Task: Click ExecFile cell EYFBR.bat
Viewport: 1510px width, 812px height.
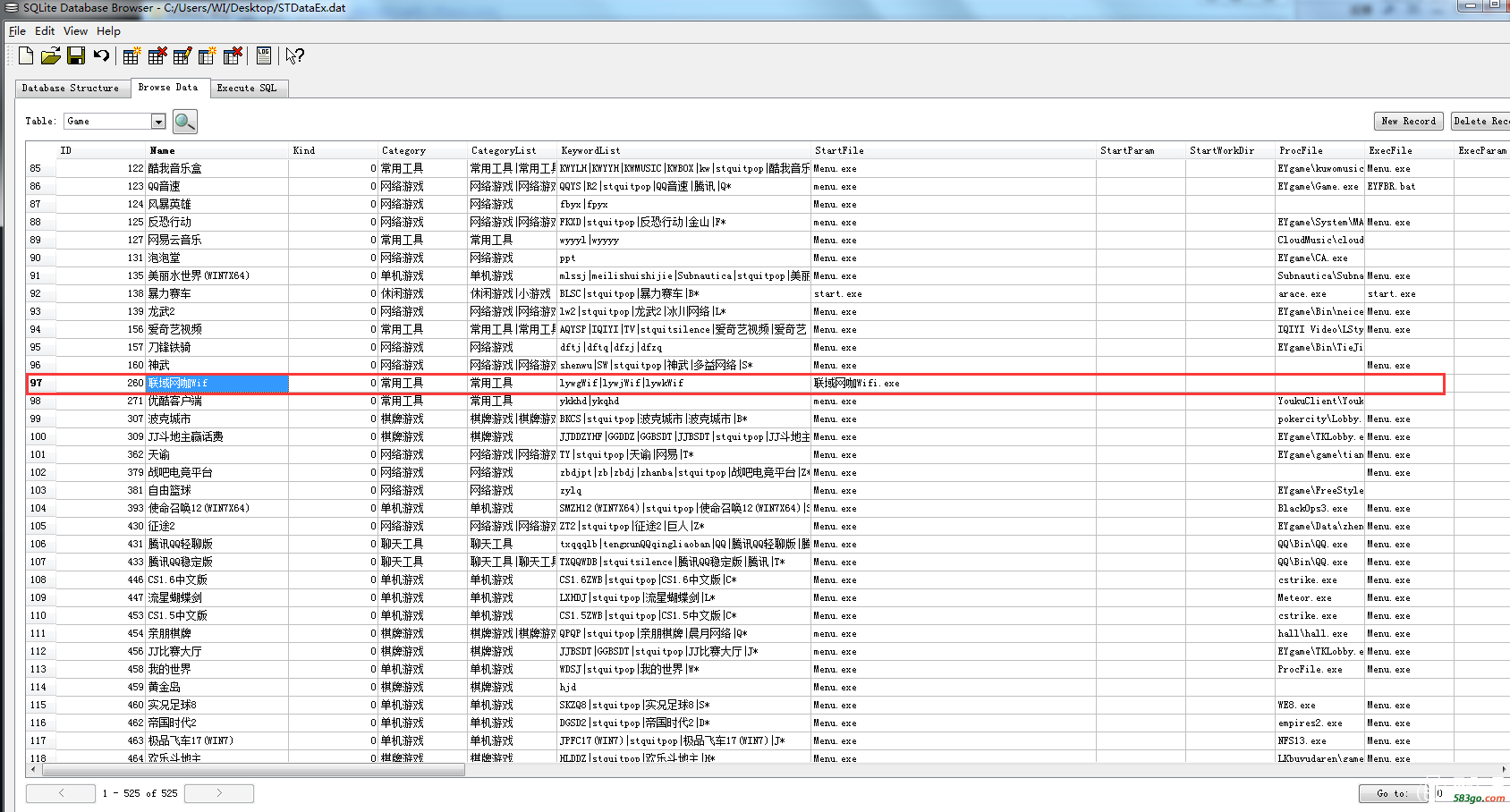Action: pos(1410,186)
